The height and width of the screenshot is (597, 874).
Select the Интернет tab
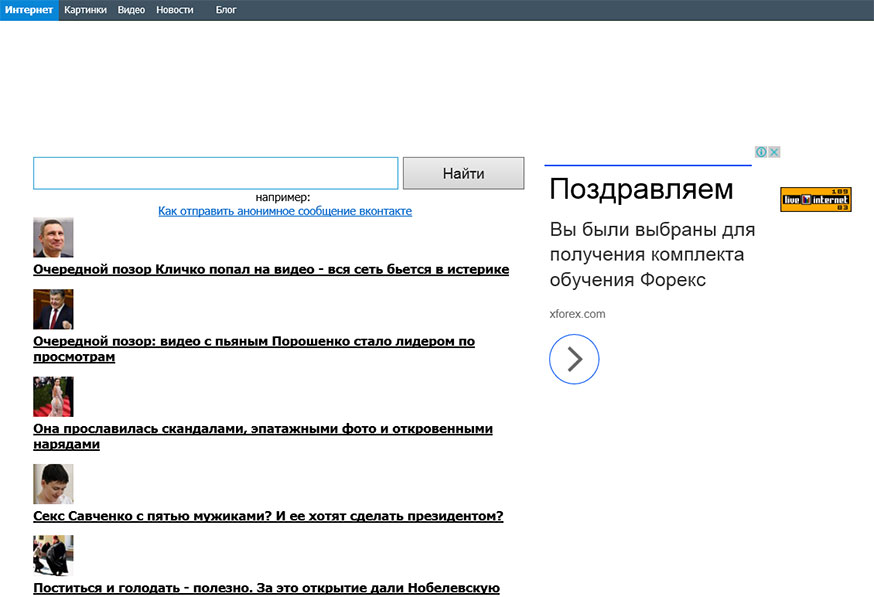point(29,10)
